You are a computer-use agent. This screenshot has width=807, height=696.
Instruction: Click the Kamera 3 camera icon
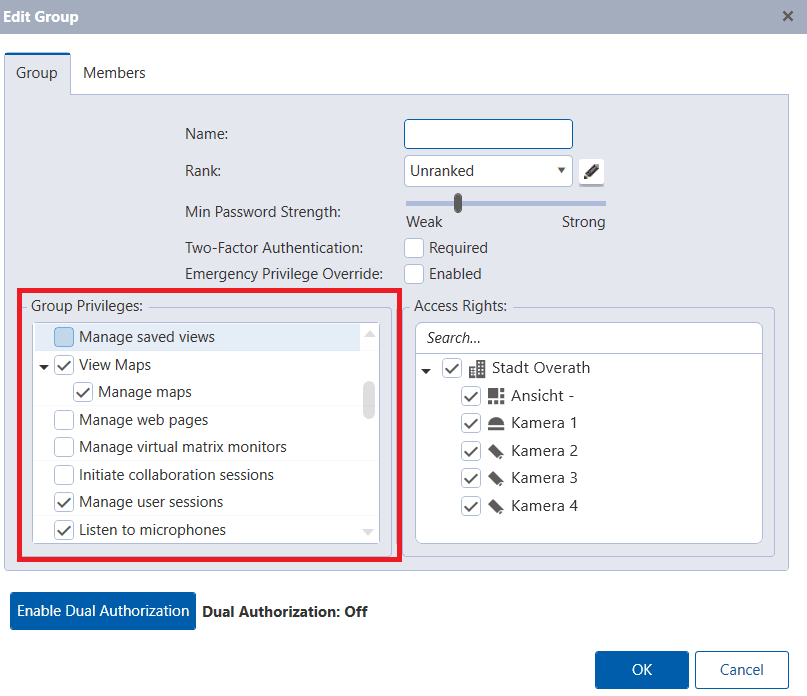click(x=496, y=478)
